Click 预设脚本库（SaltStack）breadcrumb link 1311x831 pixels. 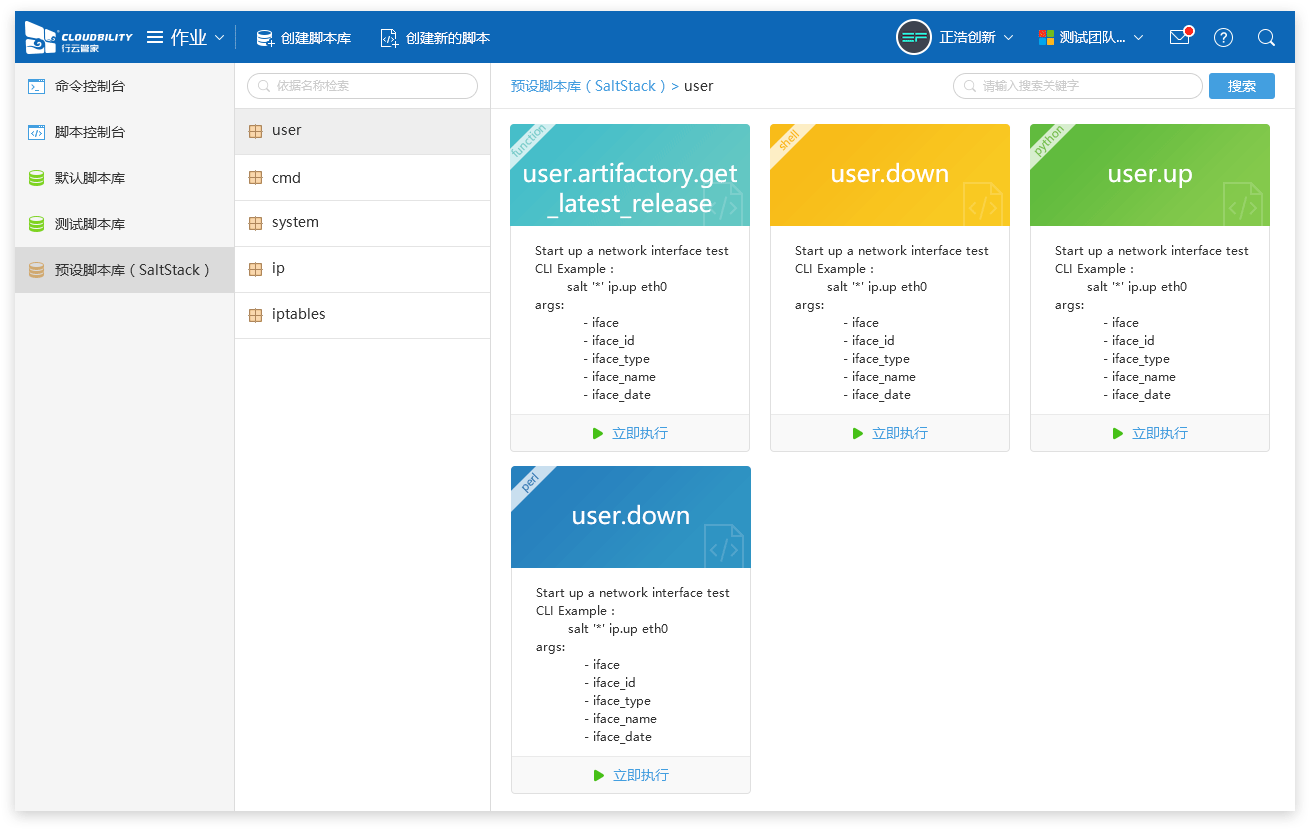tap(588, 86)
